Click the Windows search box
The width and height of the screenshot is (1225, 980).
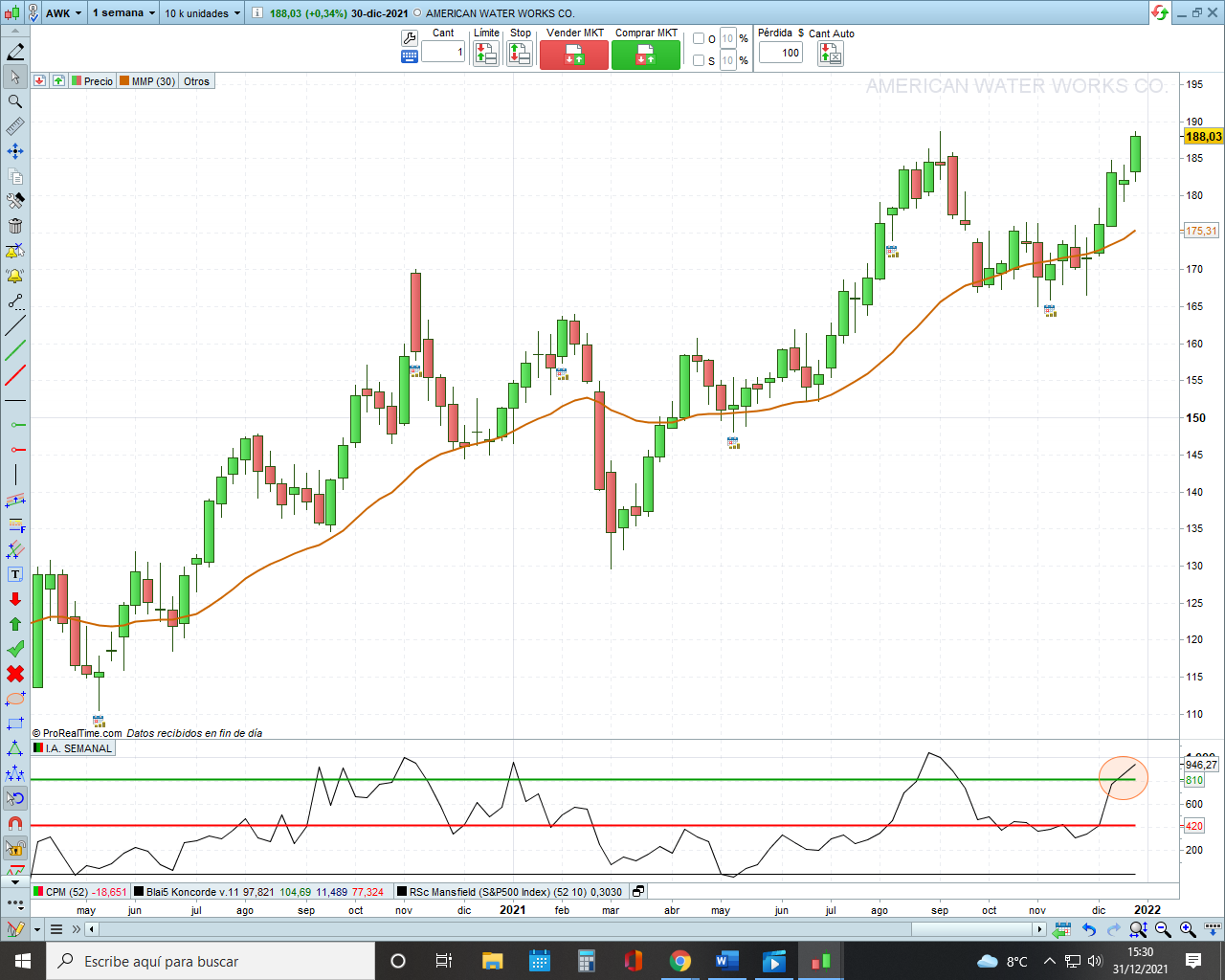click(x=211, y=961)
